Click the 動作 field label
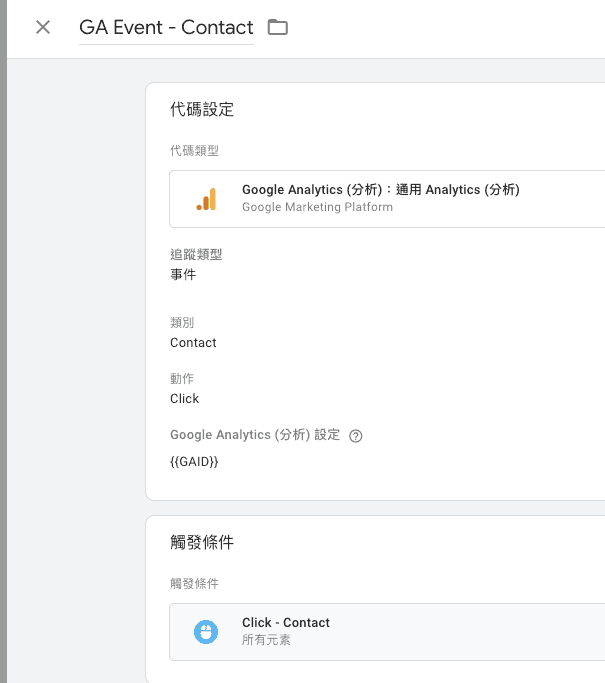Image resolution: width=605 pixels, height=683 pixels. click(182, 379)
